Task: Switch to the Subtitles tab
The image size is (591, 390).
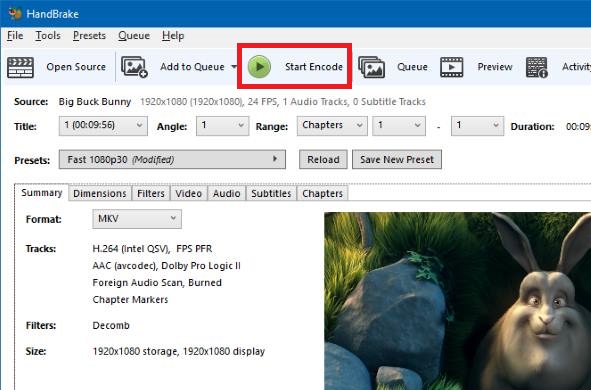Action: pos(271,193)
